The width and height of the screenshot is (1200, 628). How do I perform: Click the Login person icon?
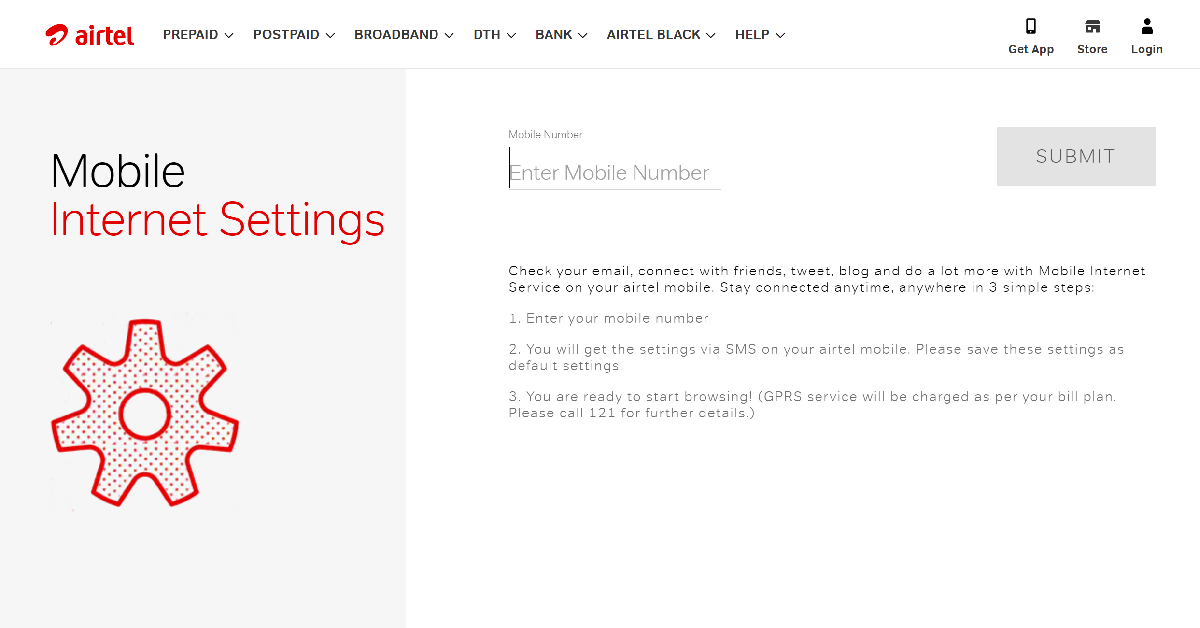click(x=1147, y=26)
